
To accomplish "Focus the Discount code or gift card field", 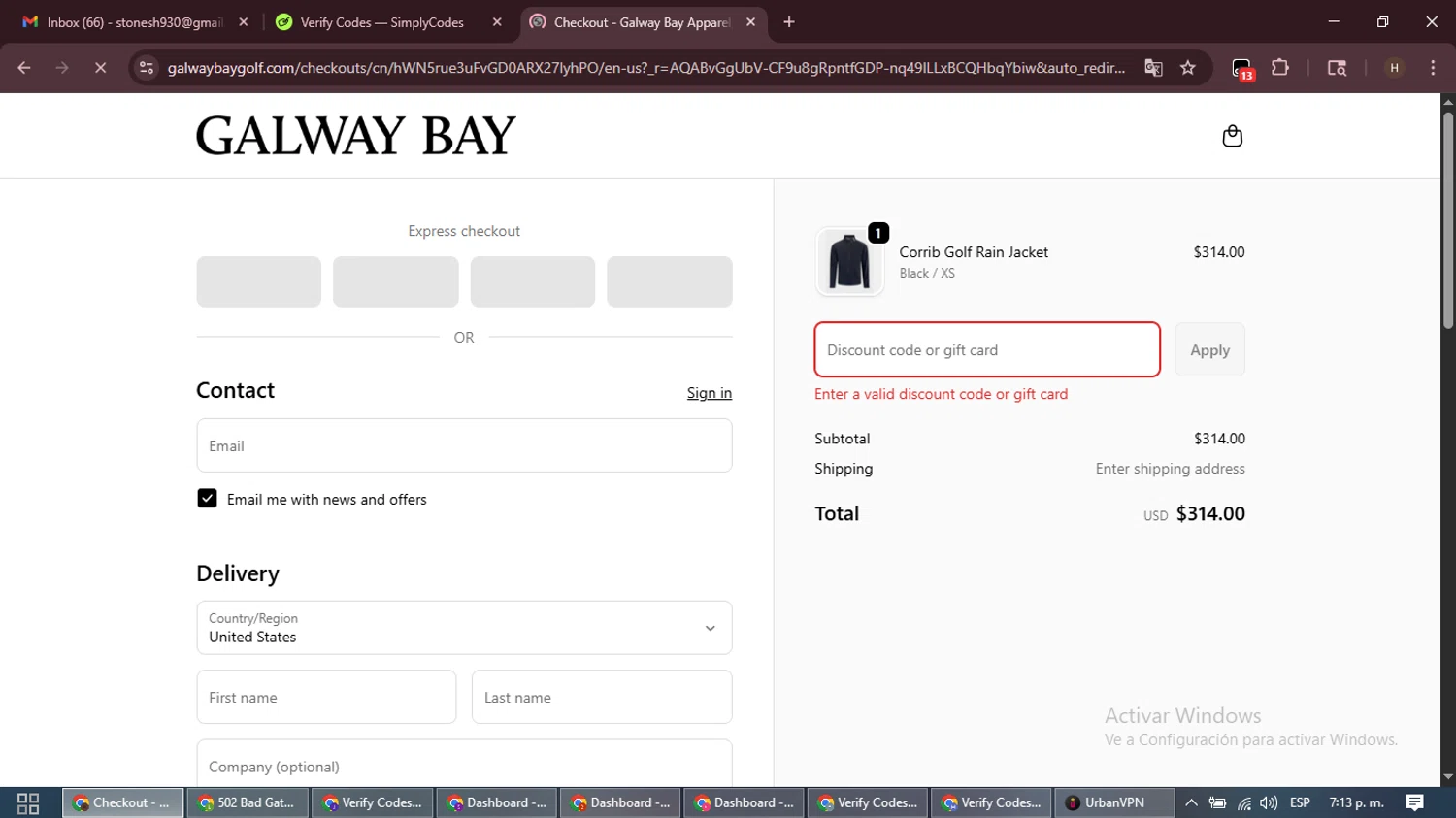I will coord(987,350).
